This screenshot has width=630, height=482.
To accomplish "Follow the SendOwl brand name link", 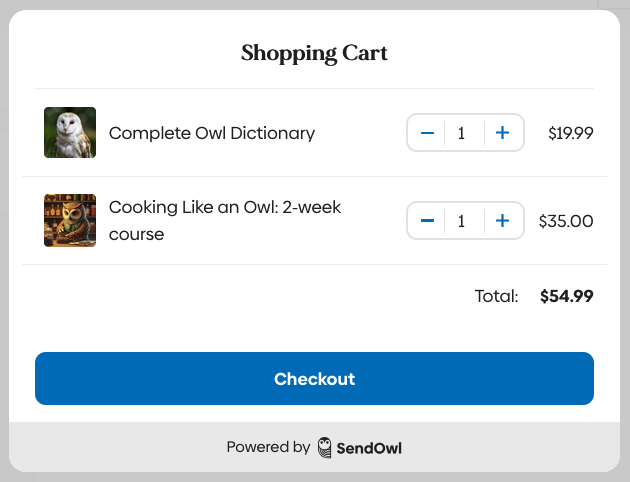I will pos(369,448).
